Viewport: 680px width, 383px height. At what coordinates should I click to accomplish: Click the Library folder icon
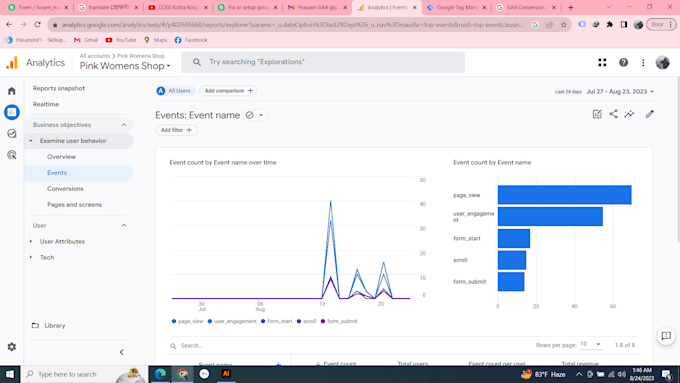(35, 325)
